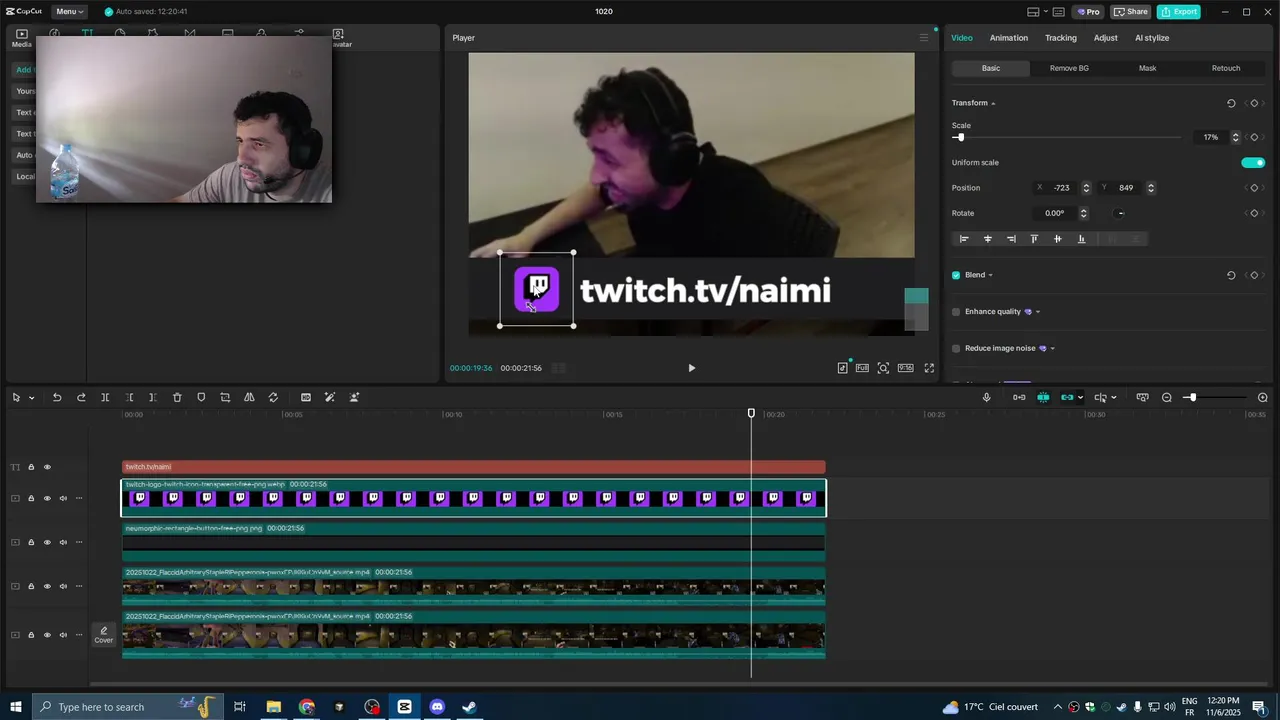Screen dimensions: 1280x720
Task: Switch to the Adjust tab
Action: pyautogui.click(x=1106, y=38)
